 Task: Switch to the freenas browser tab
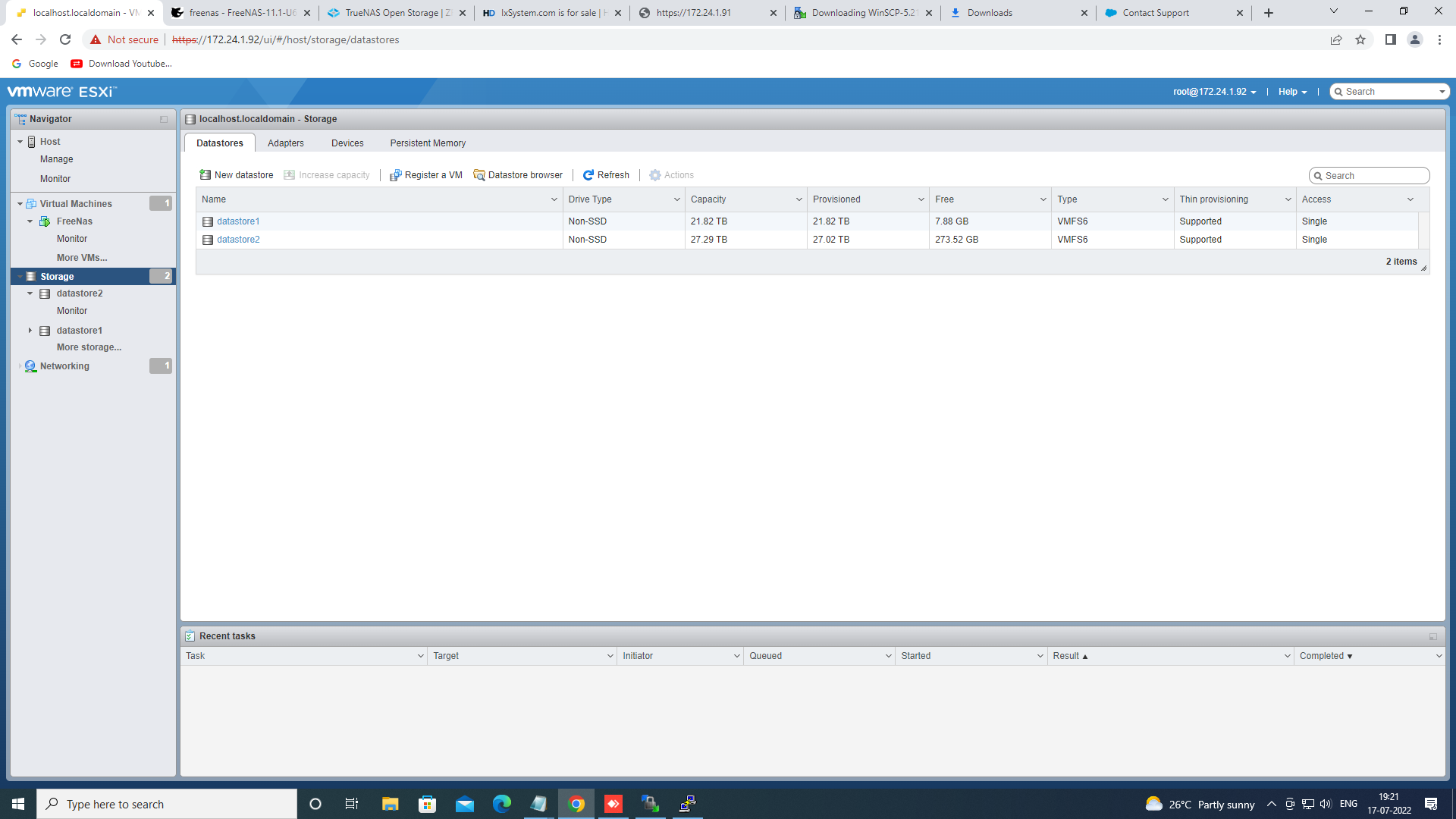pyautogui.click(x=241, y=13)
